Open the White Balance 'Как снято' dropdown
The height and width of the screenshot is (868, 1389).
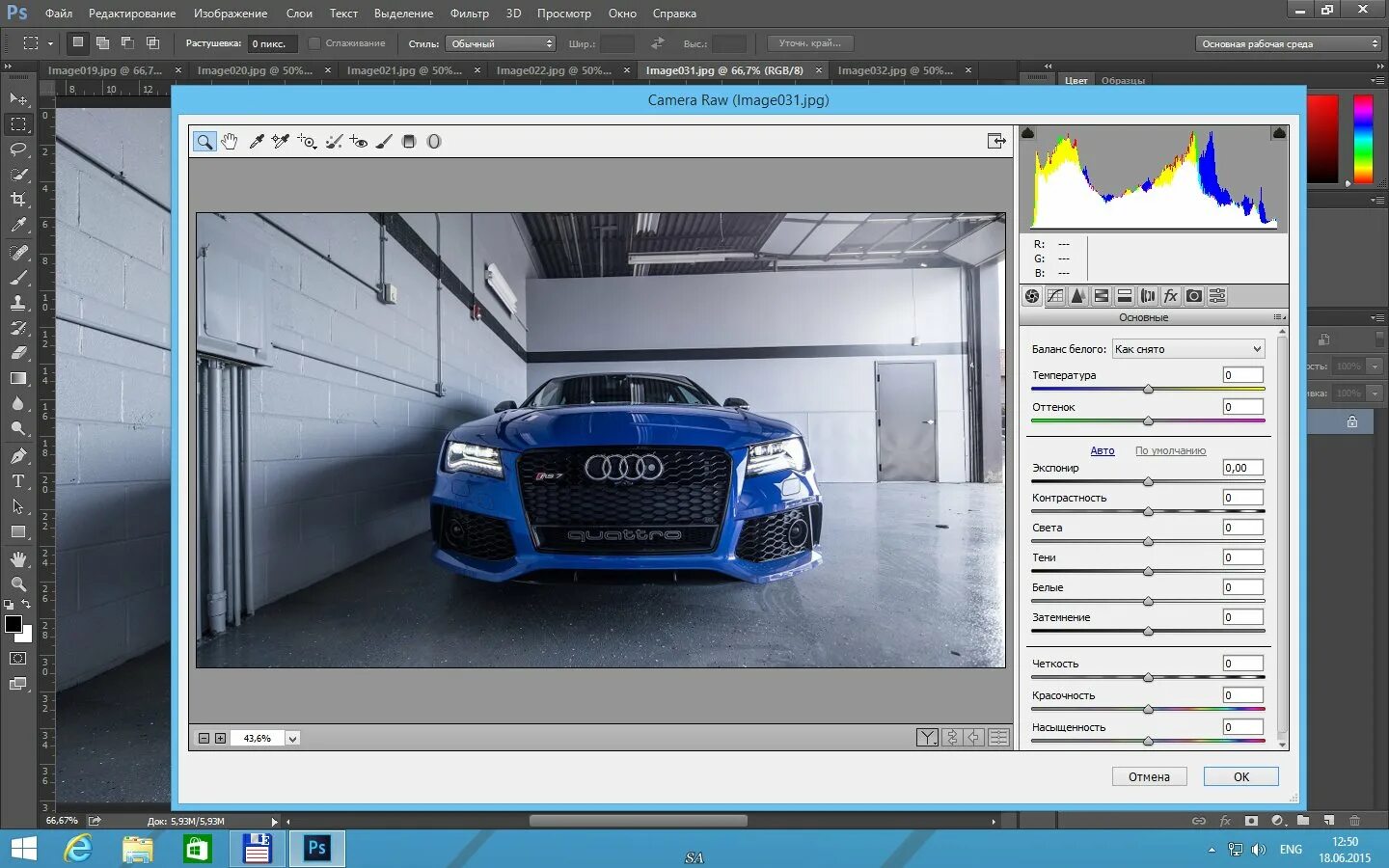point(1187,349)
